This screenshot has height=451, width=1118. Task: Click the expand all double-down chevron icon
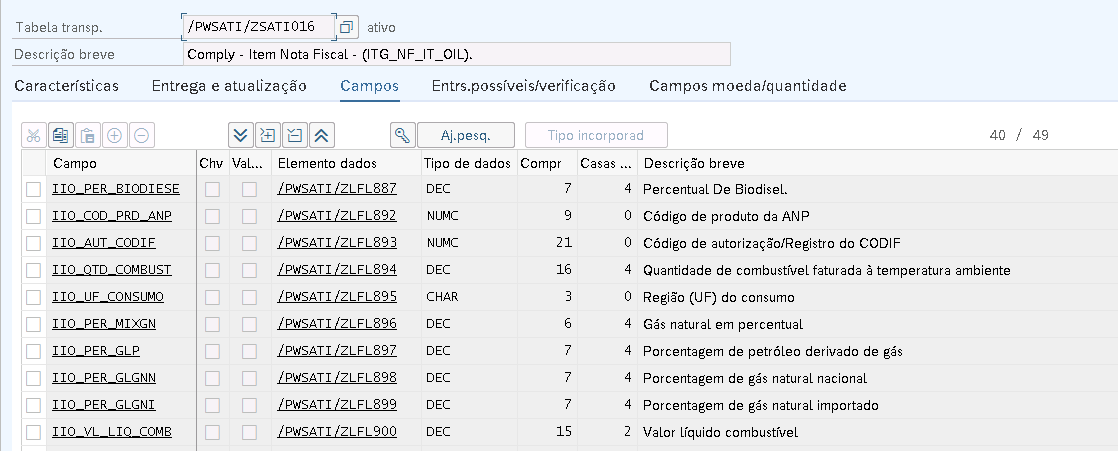239,136
